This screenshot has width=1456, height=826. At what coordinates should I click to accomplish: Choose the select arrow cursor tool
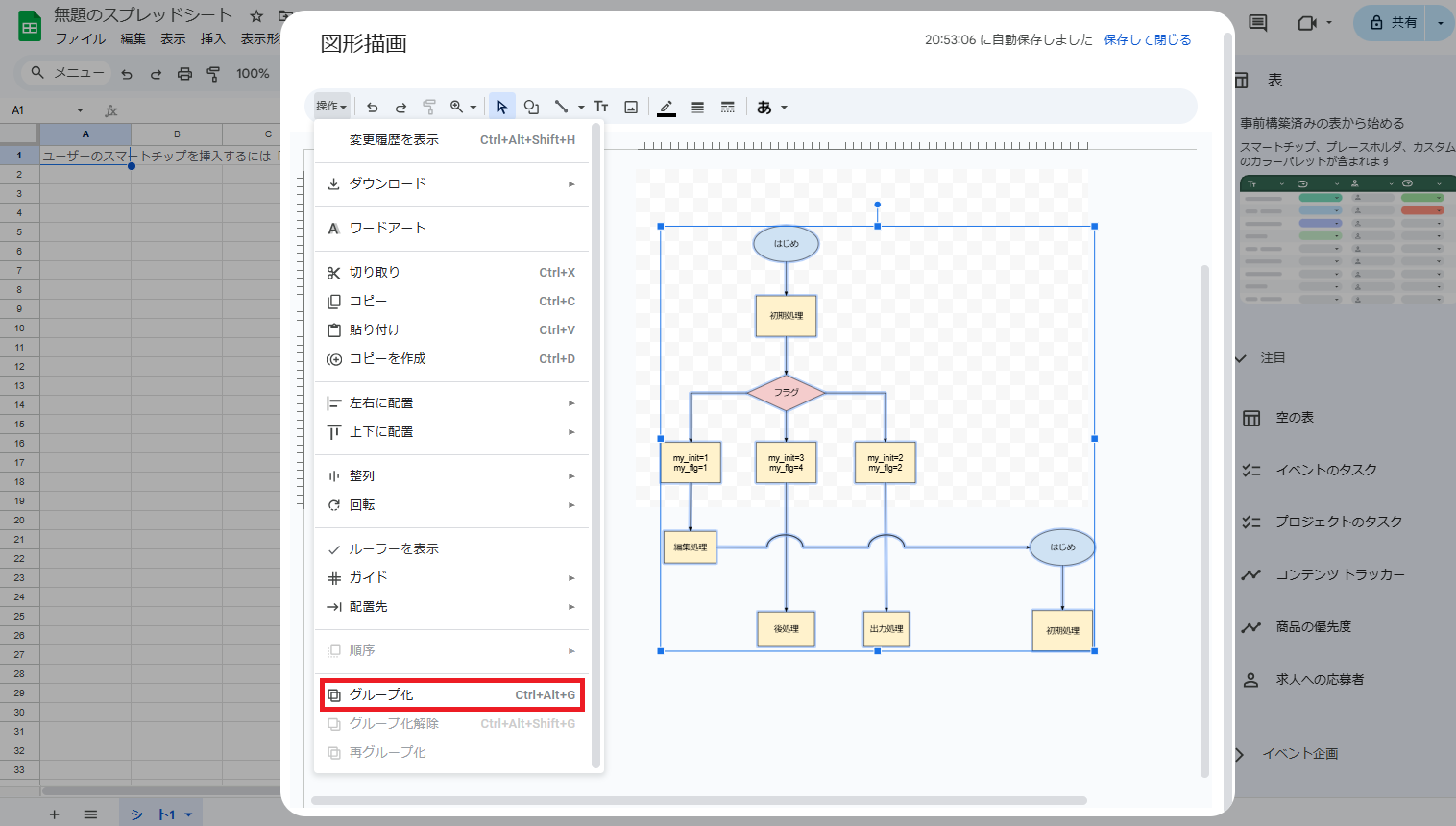click(502, 108)
